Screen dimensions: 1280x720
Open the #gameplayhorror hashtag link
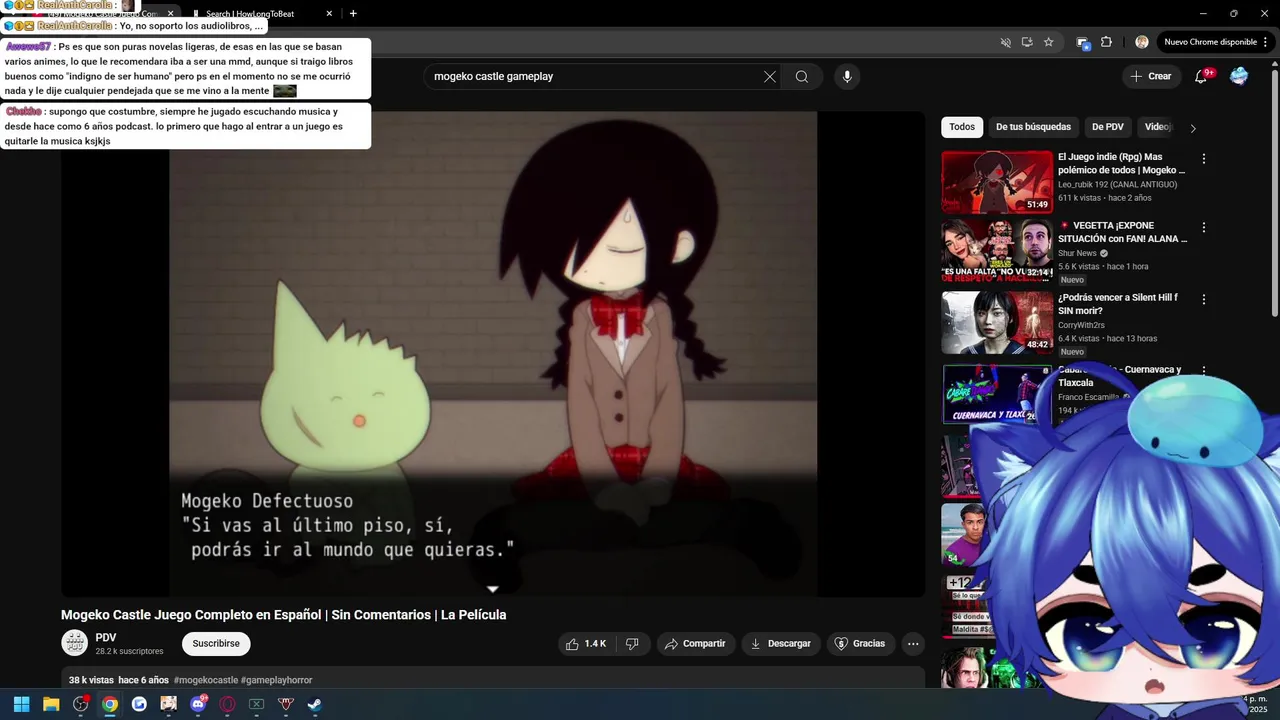click(277, 680)
